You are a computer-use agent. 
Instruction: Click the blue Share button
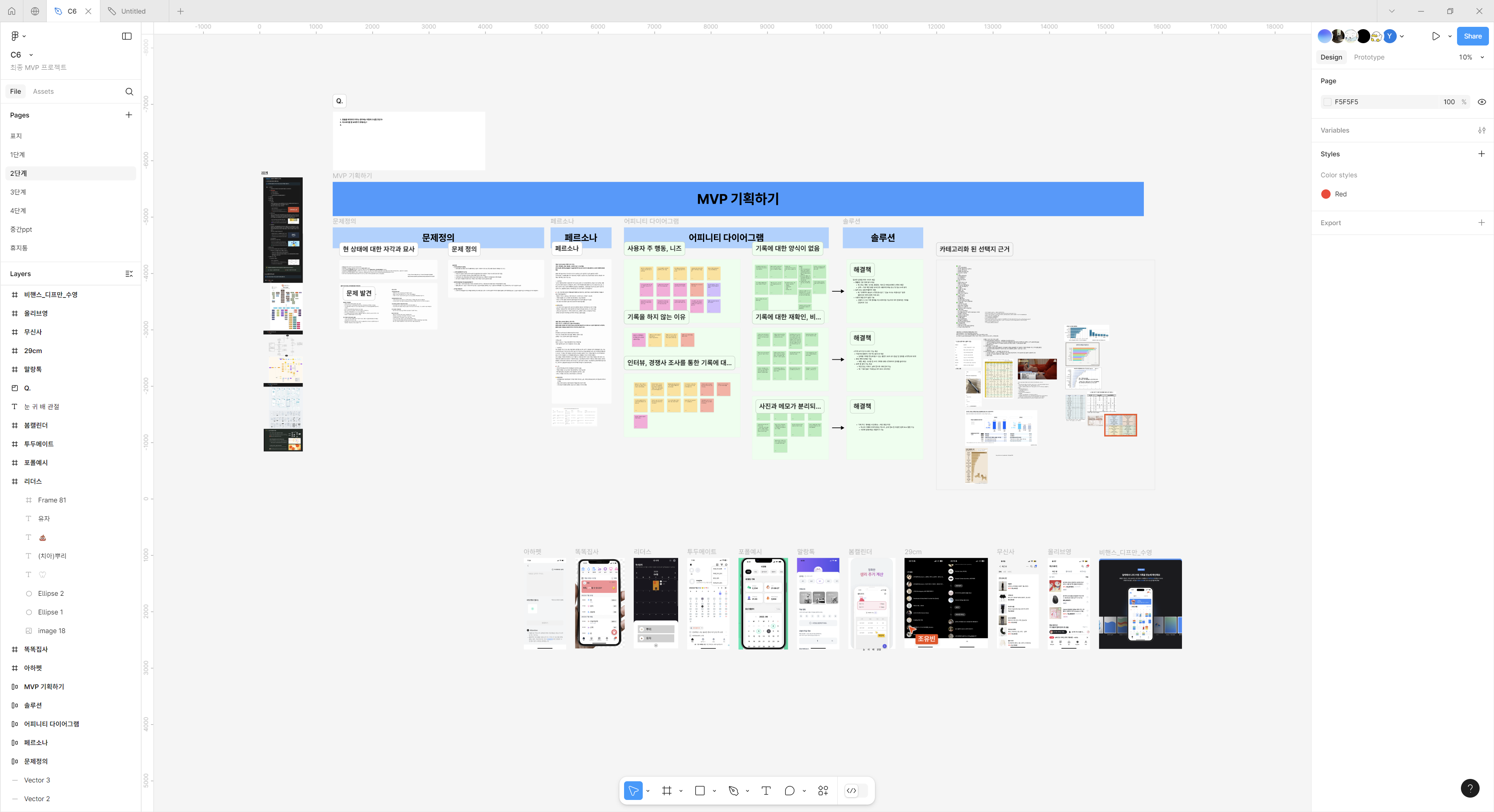point(1472,36)
